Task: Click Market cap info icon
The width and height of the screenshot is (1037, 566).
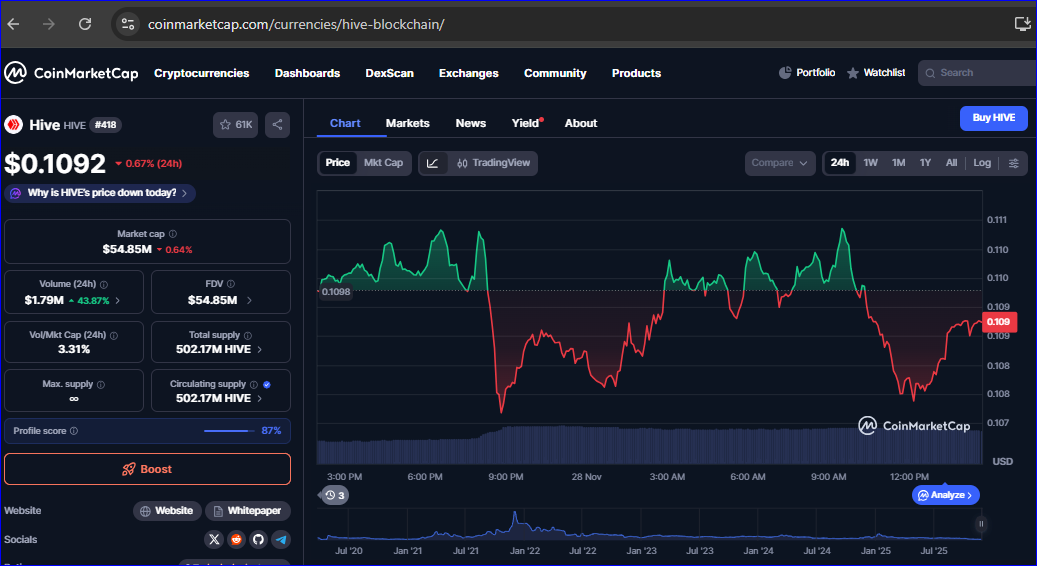Action: tap(173, 234)
